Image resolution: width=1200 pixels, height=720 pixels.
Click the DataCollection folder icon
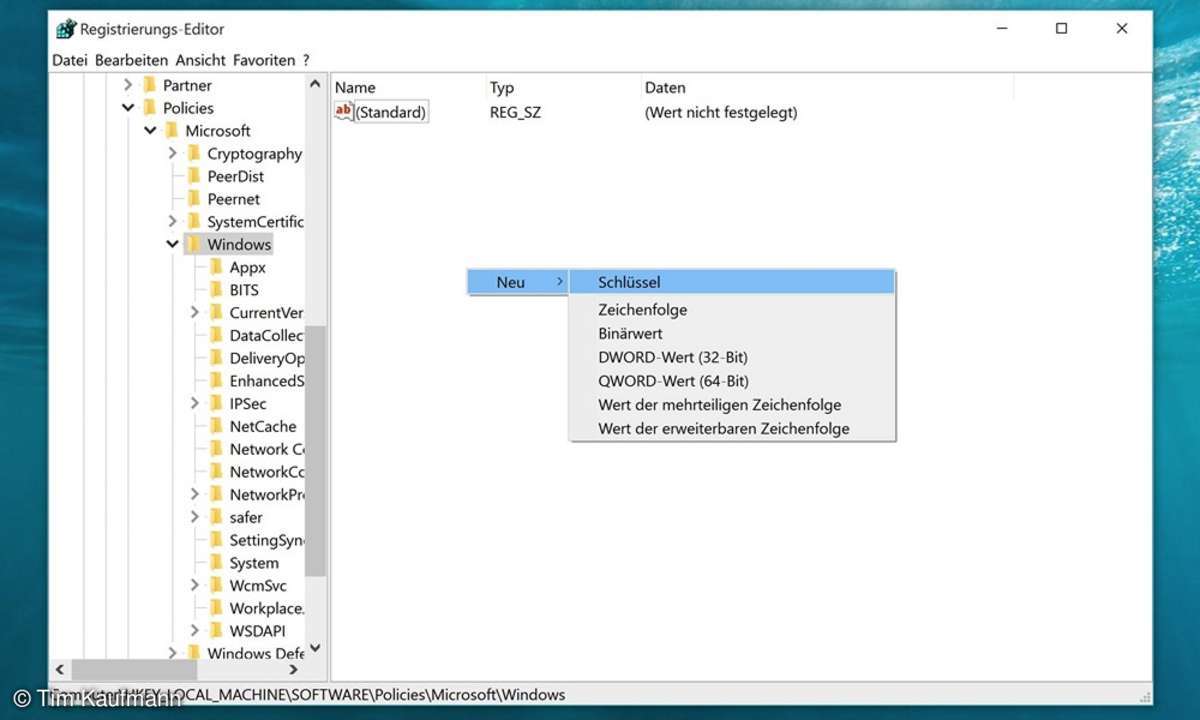pos(215,336)
